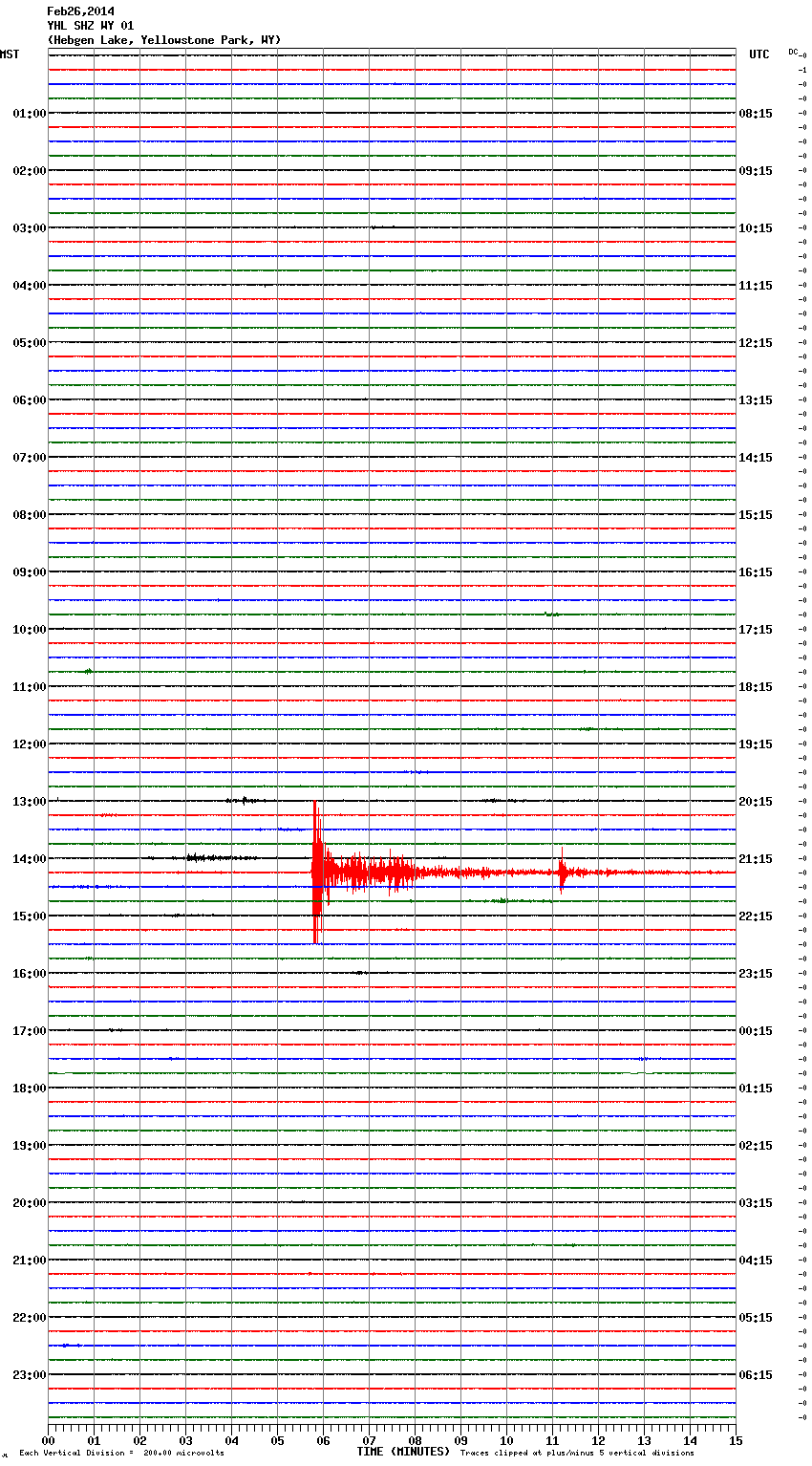Click the 15:00 MST hour label

(x=30, y=916)
